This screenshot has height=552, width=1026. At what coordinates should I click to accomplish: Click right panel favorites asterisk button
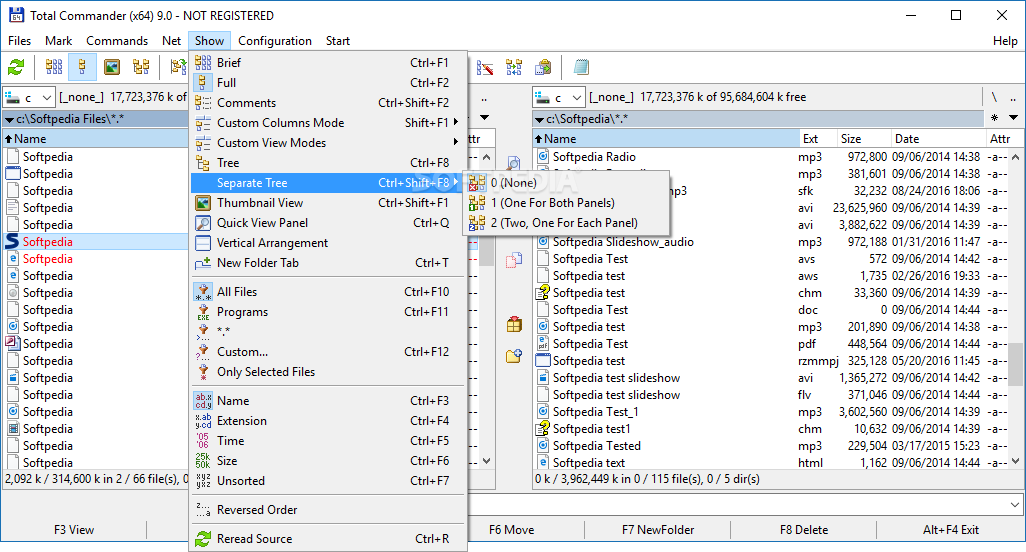click(994, 118)
